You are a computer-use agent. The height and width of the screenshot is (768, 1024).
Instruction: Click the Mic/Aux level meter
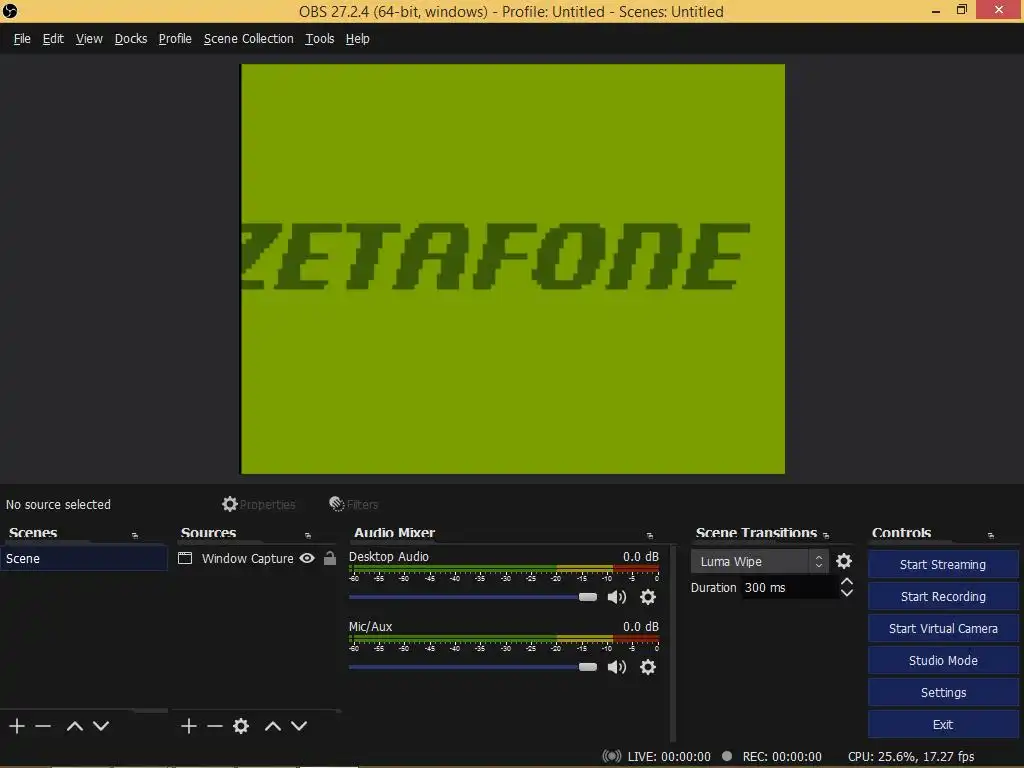pos(504,638)
